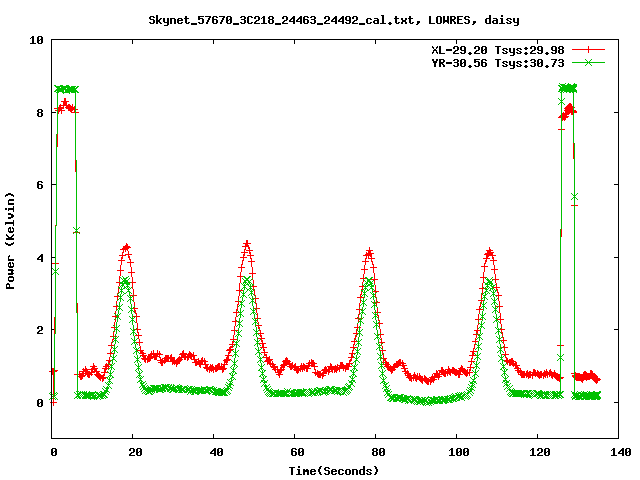This screenshot has height=480, width=640.
Task: Click the x-axis tick label 100
Action: pos(459,452)
